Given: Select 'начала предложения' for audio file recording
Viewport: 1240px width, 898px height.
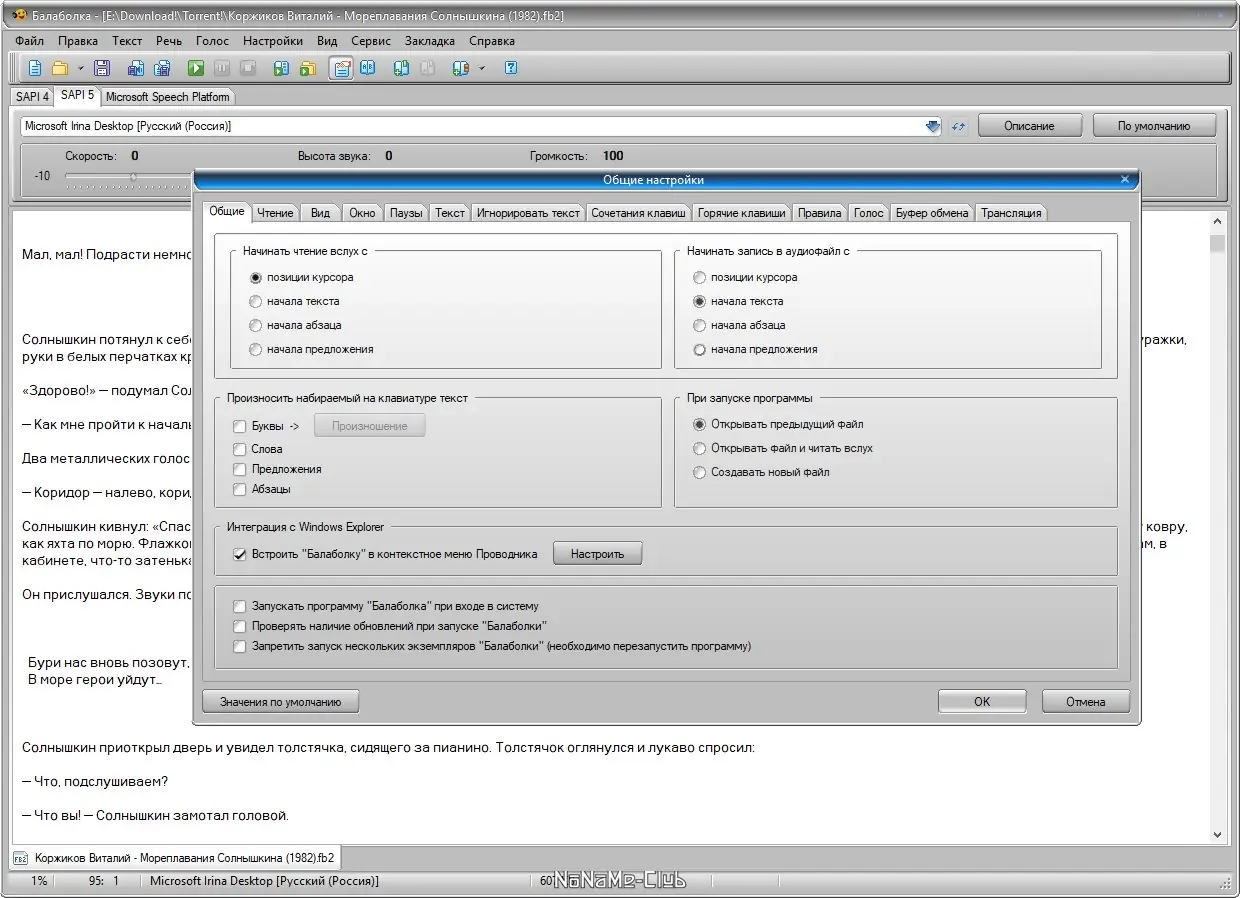Looking at the screenshot, I should pos(700,349).
